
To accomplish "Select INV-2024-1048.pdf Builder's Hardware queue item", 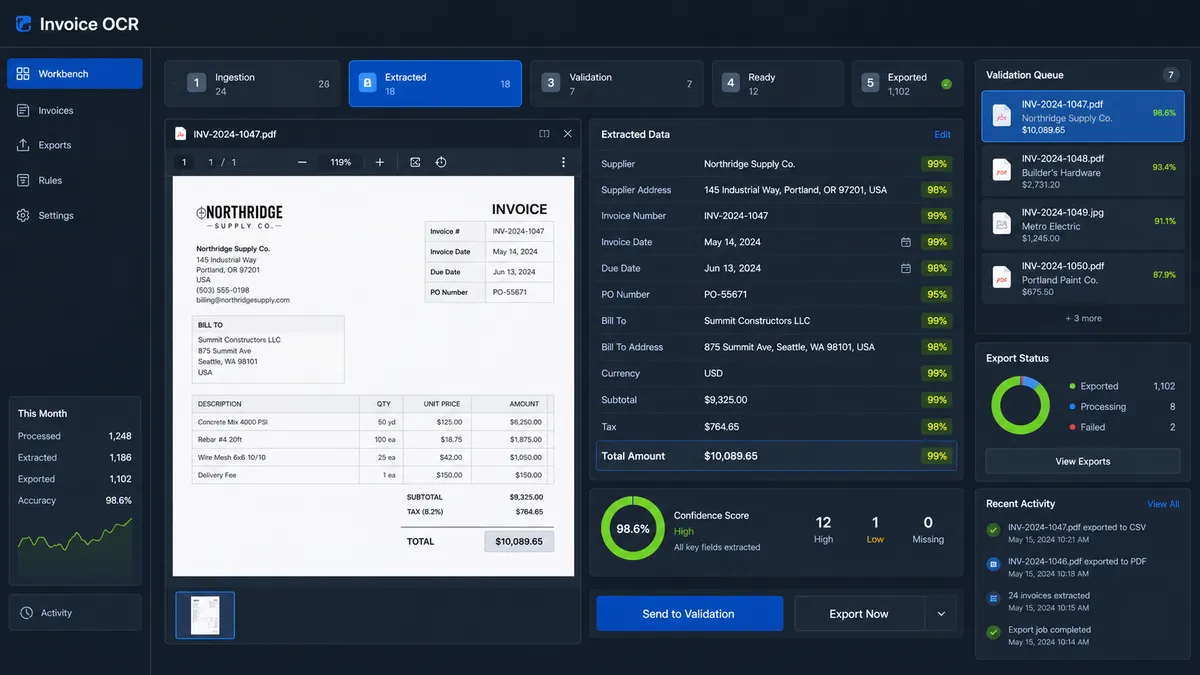I will click(1082, 171).
